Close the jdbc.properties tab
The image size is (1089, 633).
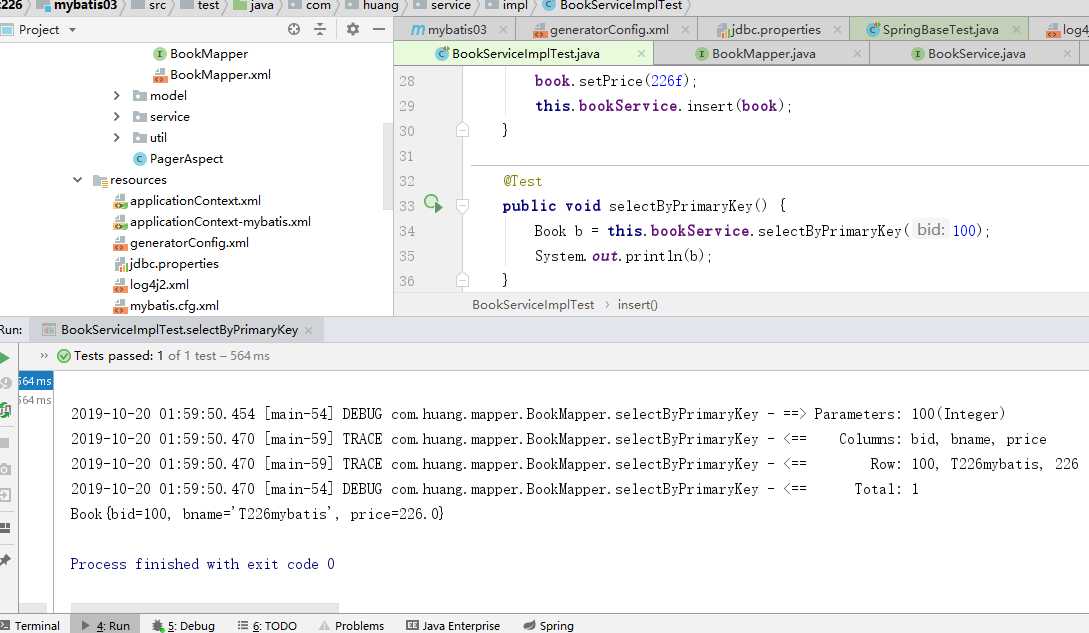pyautogui.click(x=837, y=29)
